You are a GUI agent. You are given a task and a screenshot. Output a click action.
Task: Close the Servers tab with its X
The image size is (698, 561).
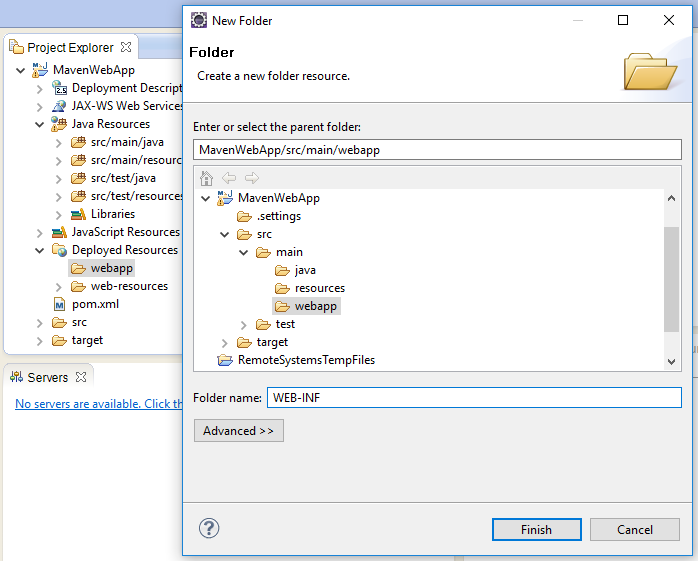tap(81, 377)
